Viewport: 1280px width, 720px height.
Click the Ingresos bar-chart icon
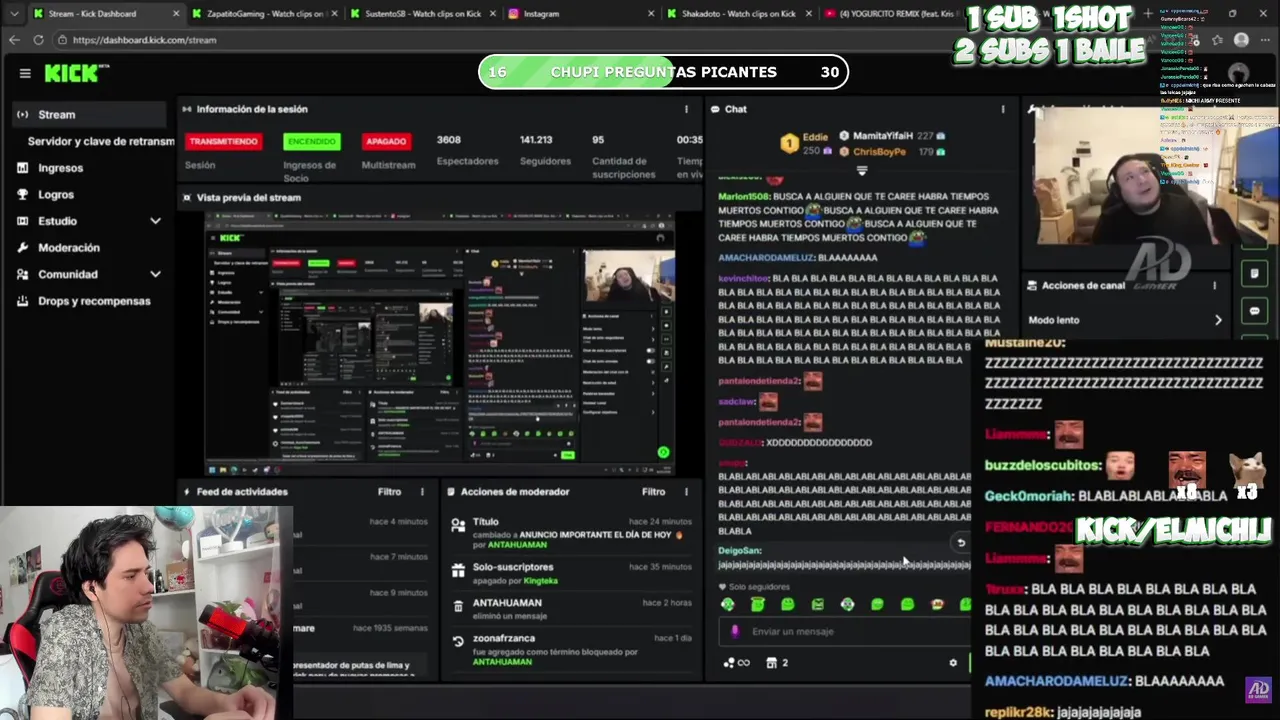pos(22,168)
